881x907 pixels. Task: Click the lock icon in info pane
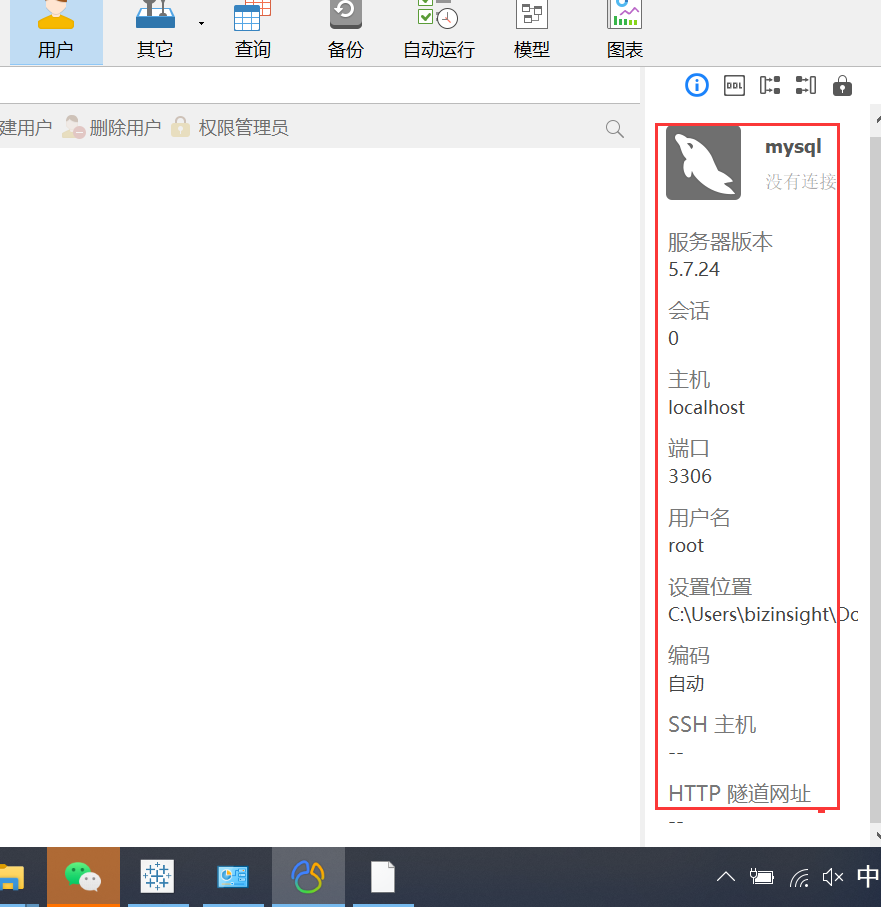(x=842, y=86)
